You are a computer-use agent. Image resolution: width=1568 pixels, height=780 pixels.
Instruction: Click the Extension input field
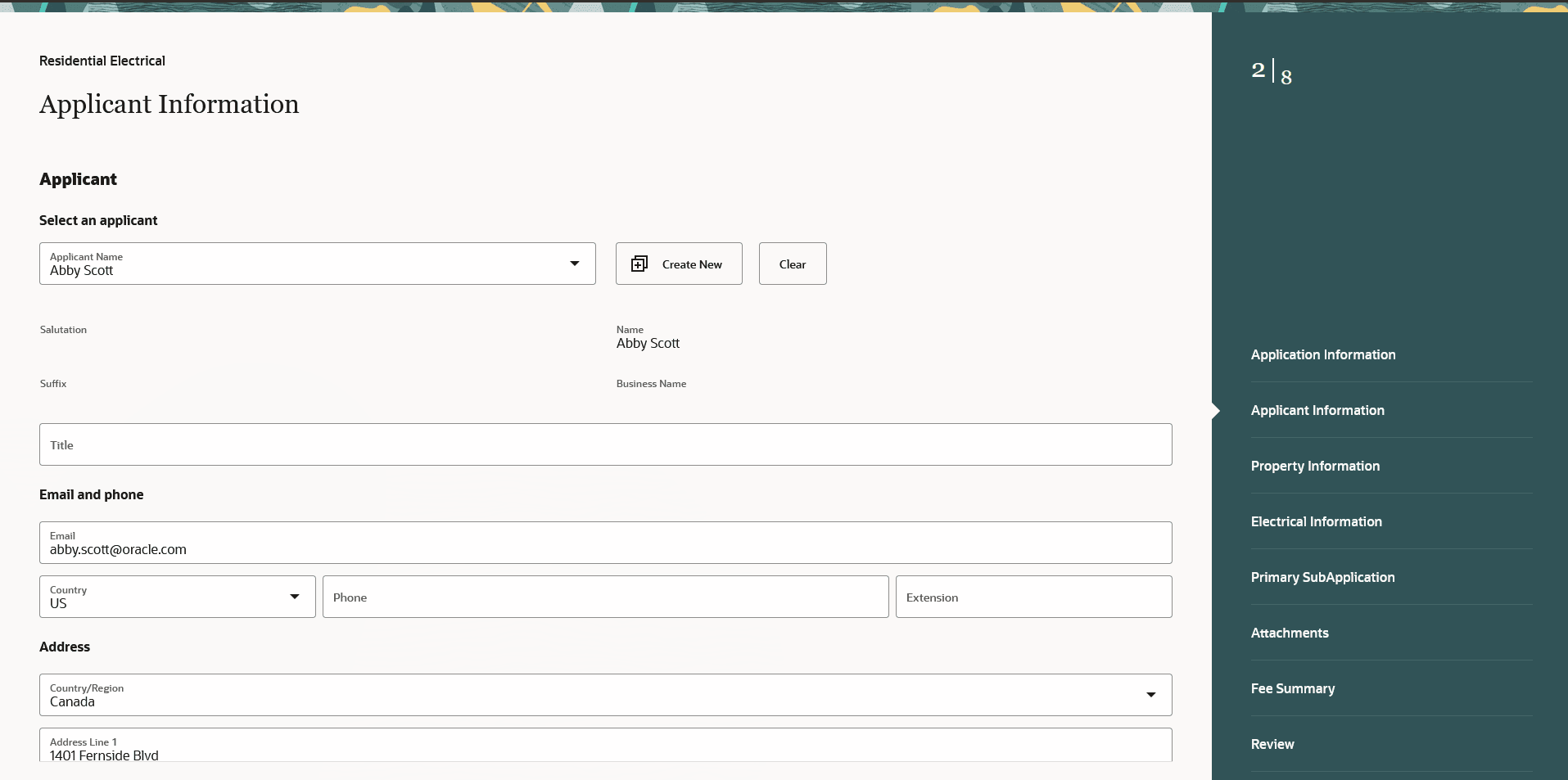tap(1033, 597)
